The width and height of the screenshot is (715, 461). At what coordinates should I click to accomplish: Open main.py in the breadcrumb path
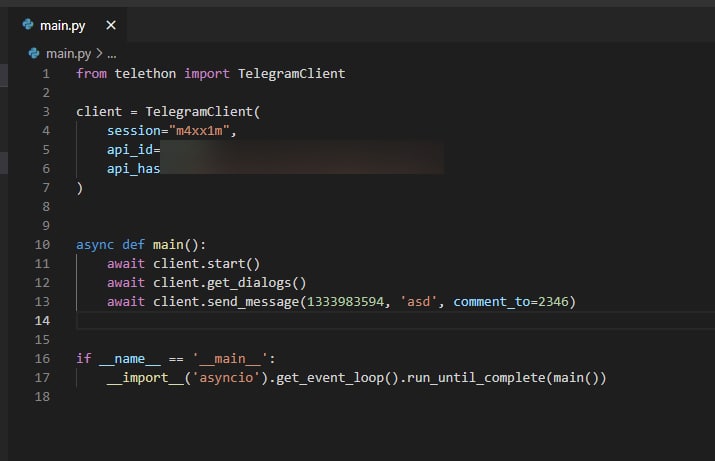pyautogui.click(x=68, y=54)
